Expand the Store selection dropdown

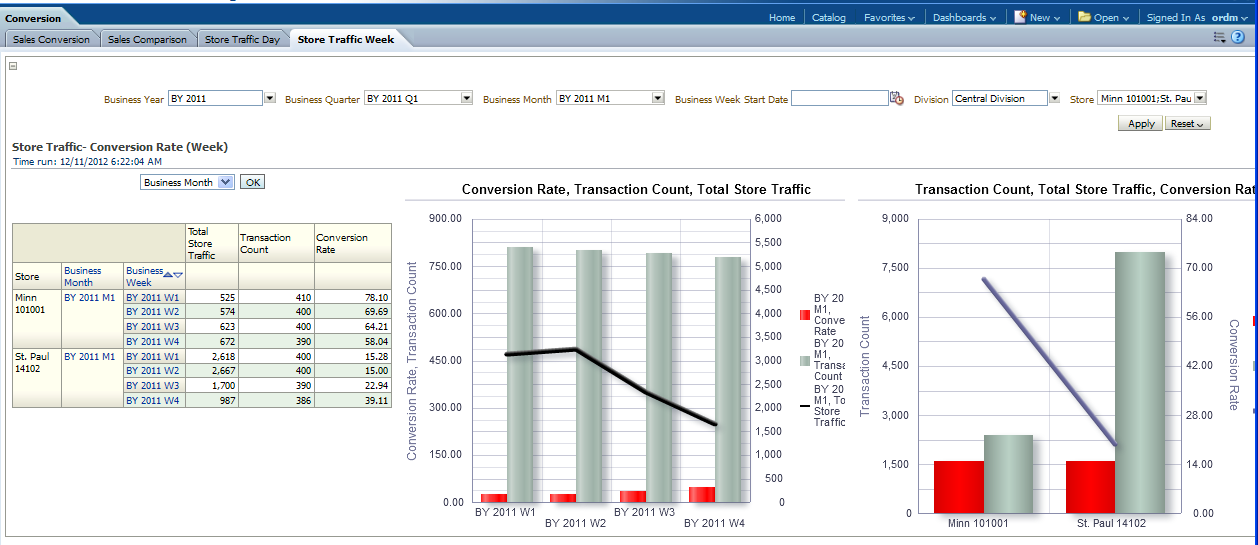point(1200,98)
